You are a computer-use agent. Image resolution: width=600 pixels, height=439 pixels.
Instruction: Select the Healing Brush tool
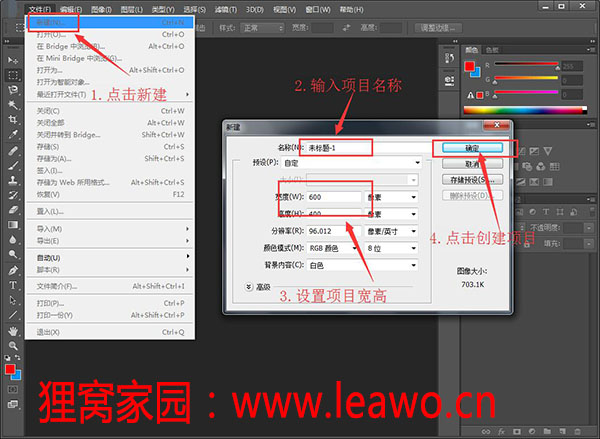click(x=13, y=150)
